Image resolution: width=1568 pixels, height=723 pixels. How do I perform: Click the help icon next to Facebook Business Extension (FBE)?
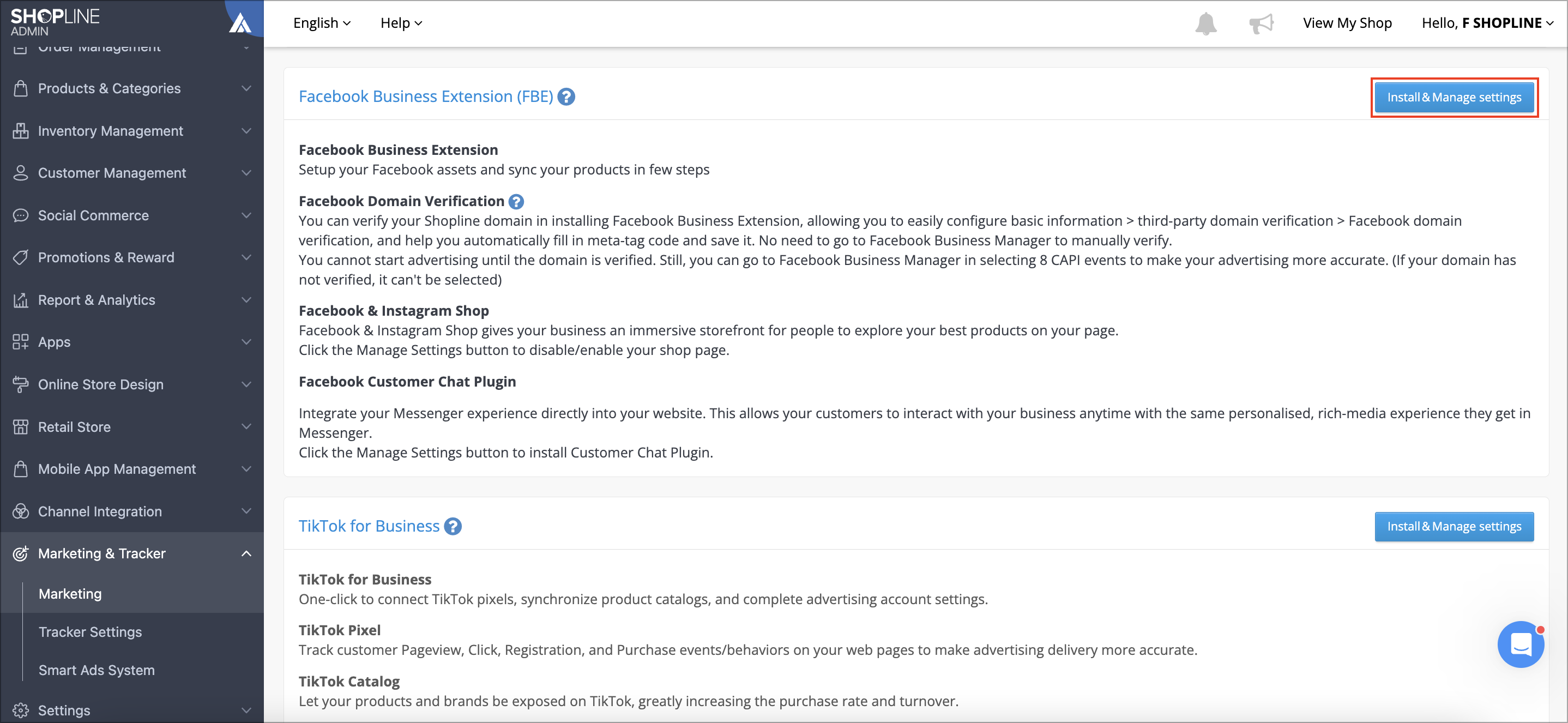point(566,97)
